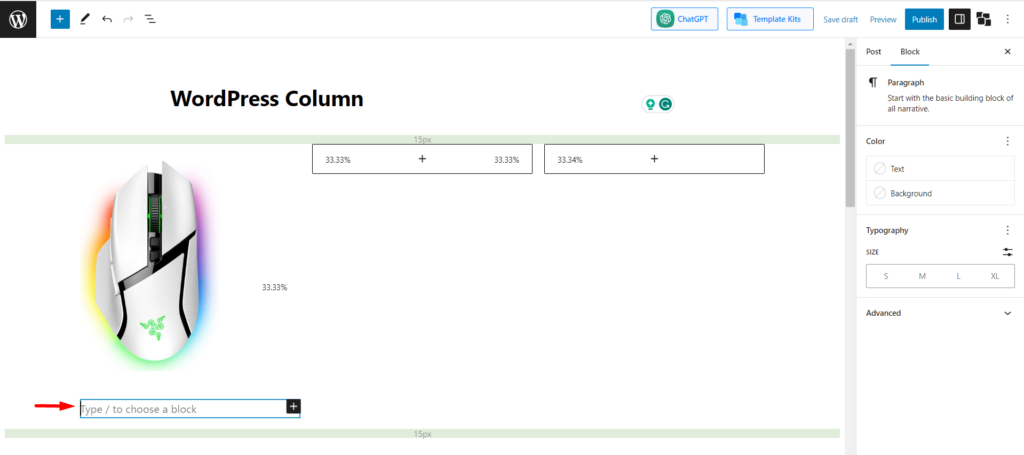The width and height of the screenshot is (1024, 455).
Task: Open the WordPress logo menu
Action: coord(18,19)
